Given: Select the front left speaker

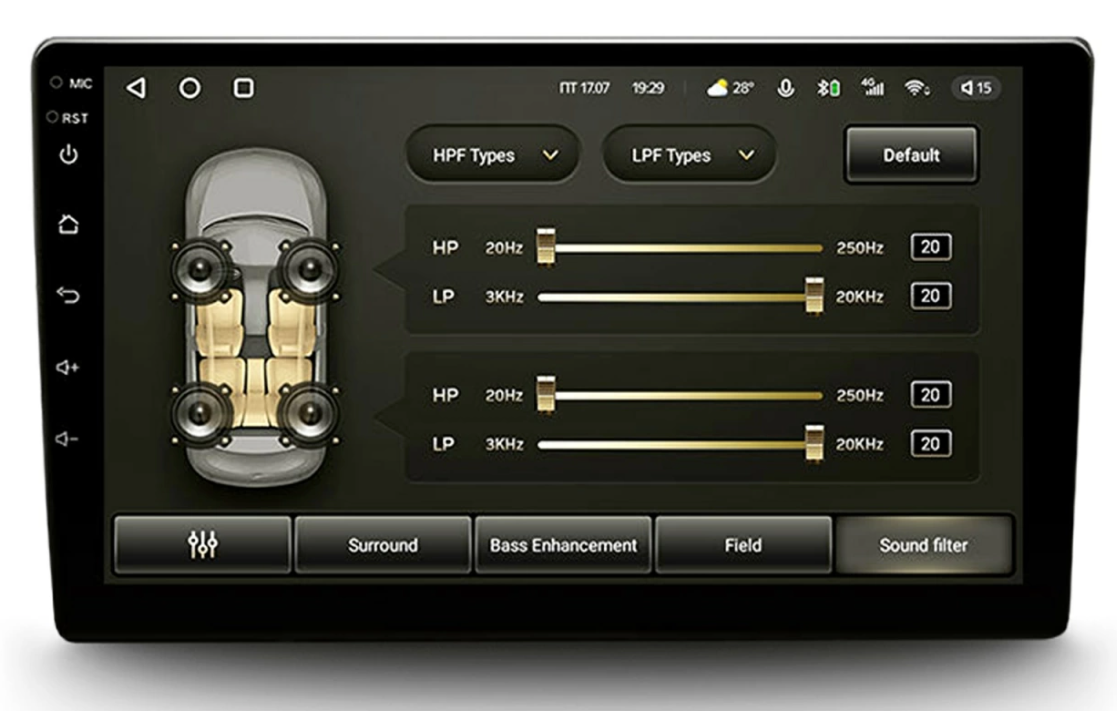Looking at the screenshot, I should point(202,269).
